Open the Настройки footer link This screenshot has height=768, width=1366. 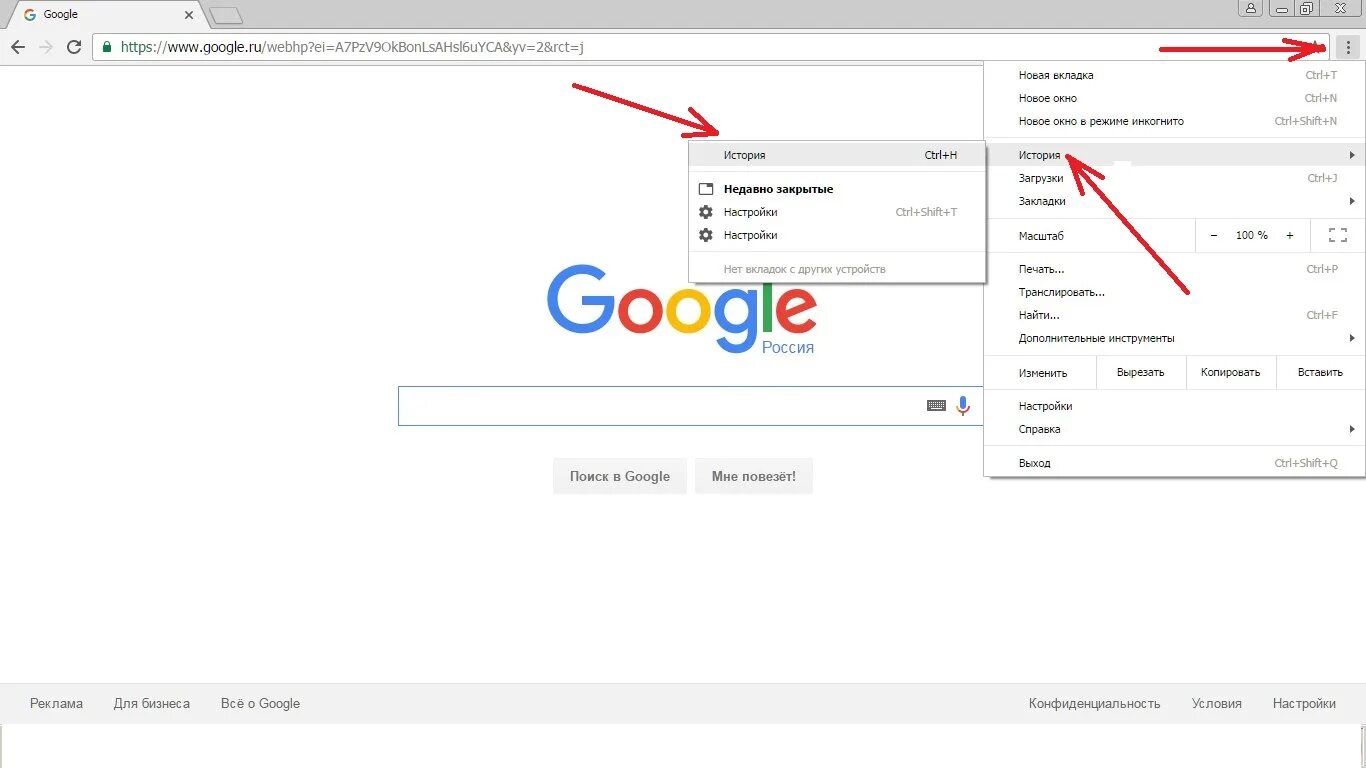(x=1304, y=703)
